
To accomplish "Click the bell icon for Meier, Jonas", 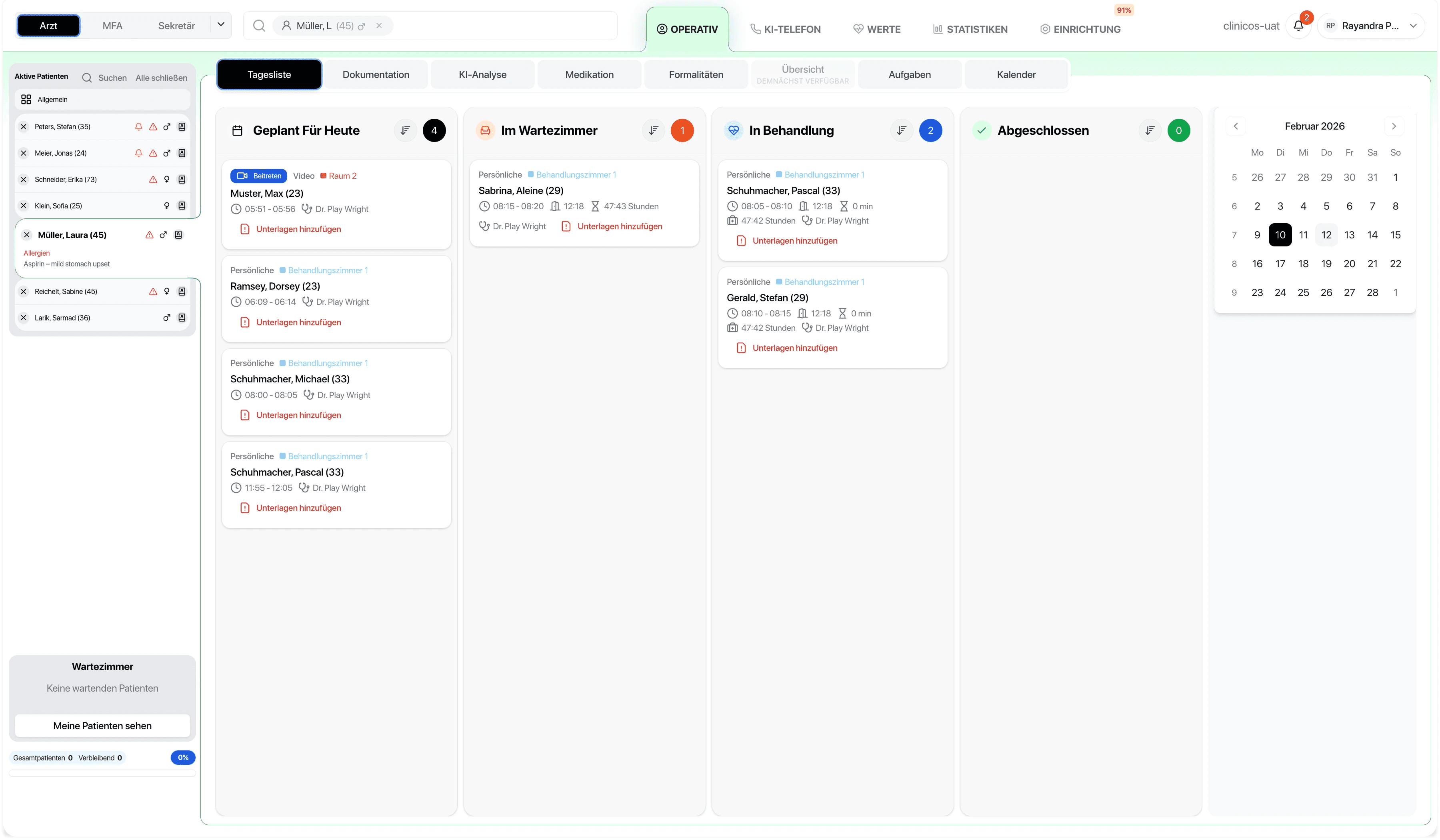I will click(138, 153).
